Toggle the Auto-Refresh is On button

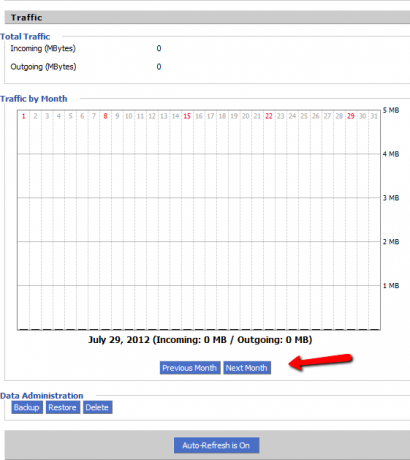point(216,445)
